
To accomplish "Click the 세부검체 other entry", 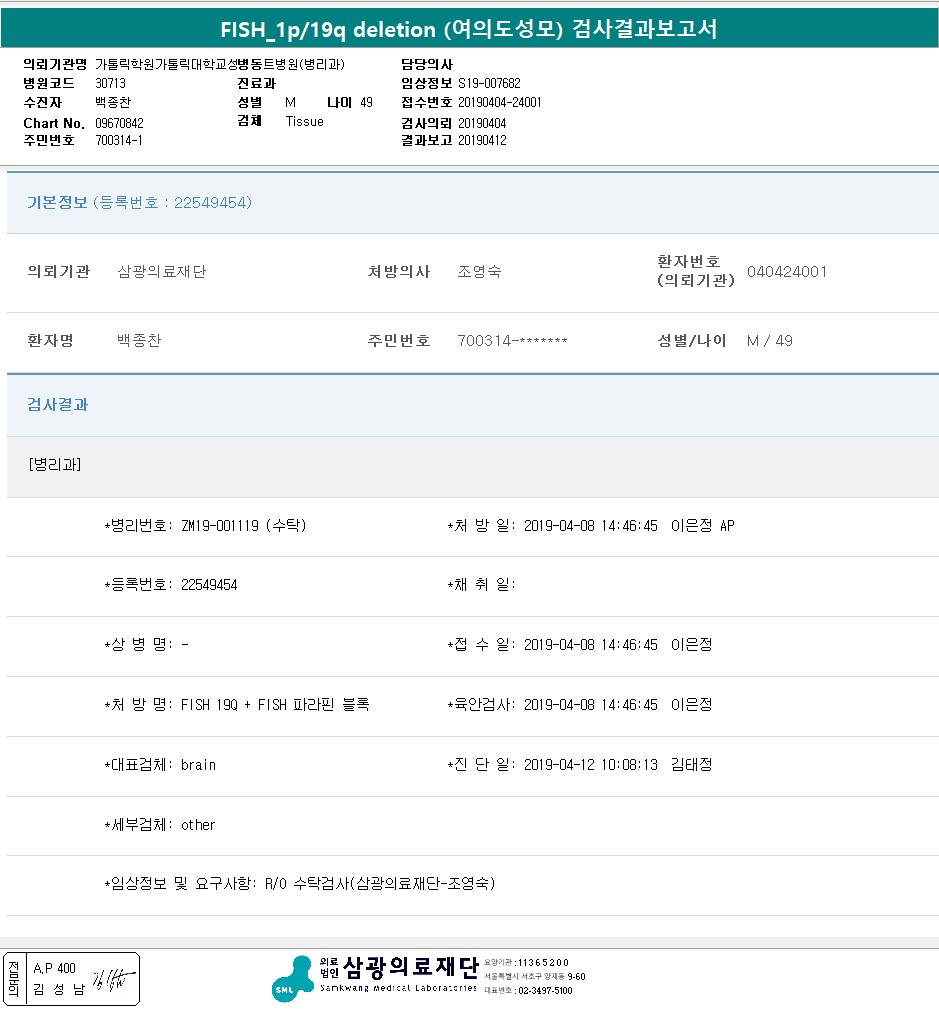I will coord(198,825).
